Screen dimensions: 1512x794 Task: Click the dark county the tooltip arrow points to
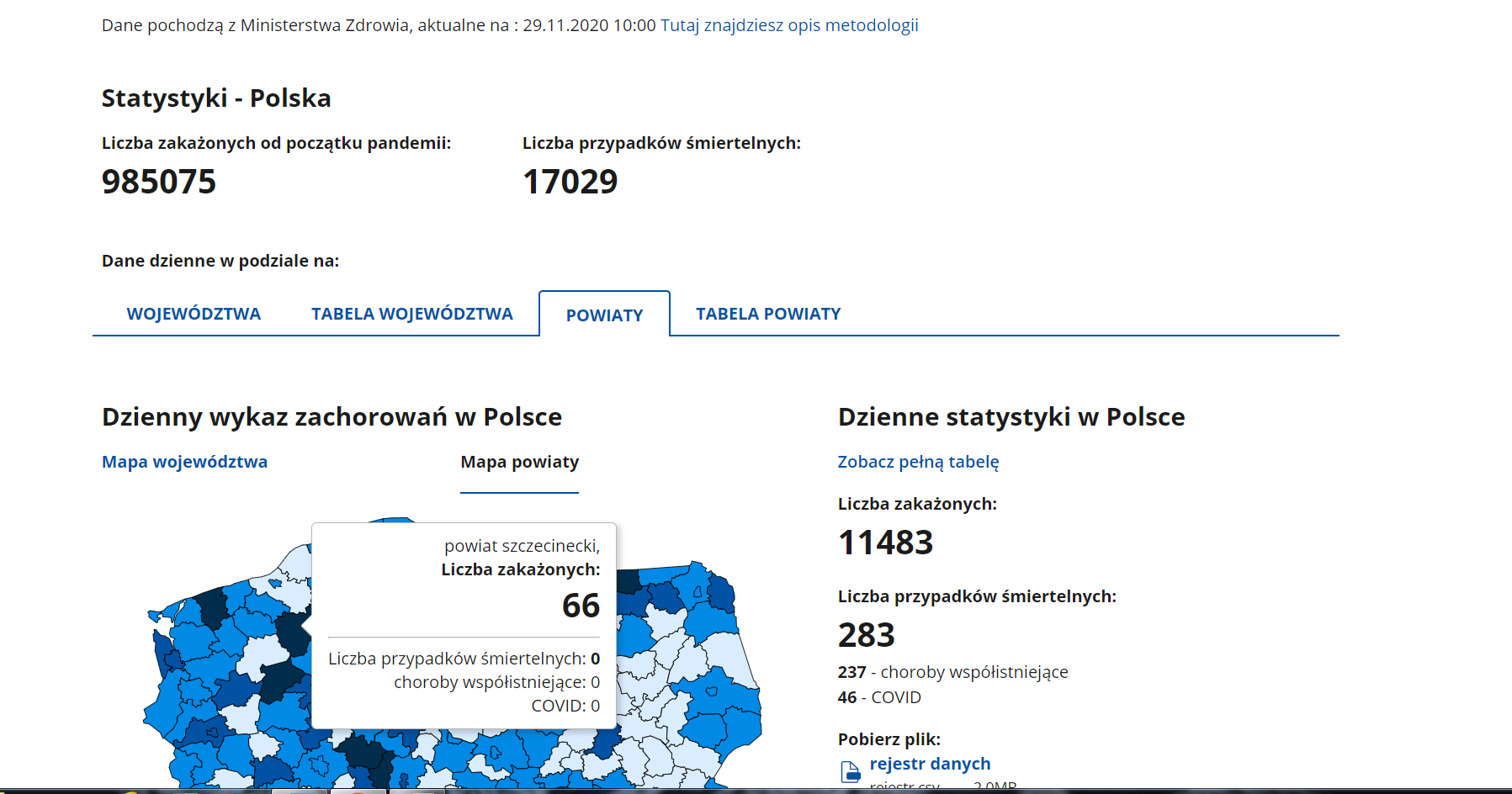(x=294, y=631)
